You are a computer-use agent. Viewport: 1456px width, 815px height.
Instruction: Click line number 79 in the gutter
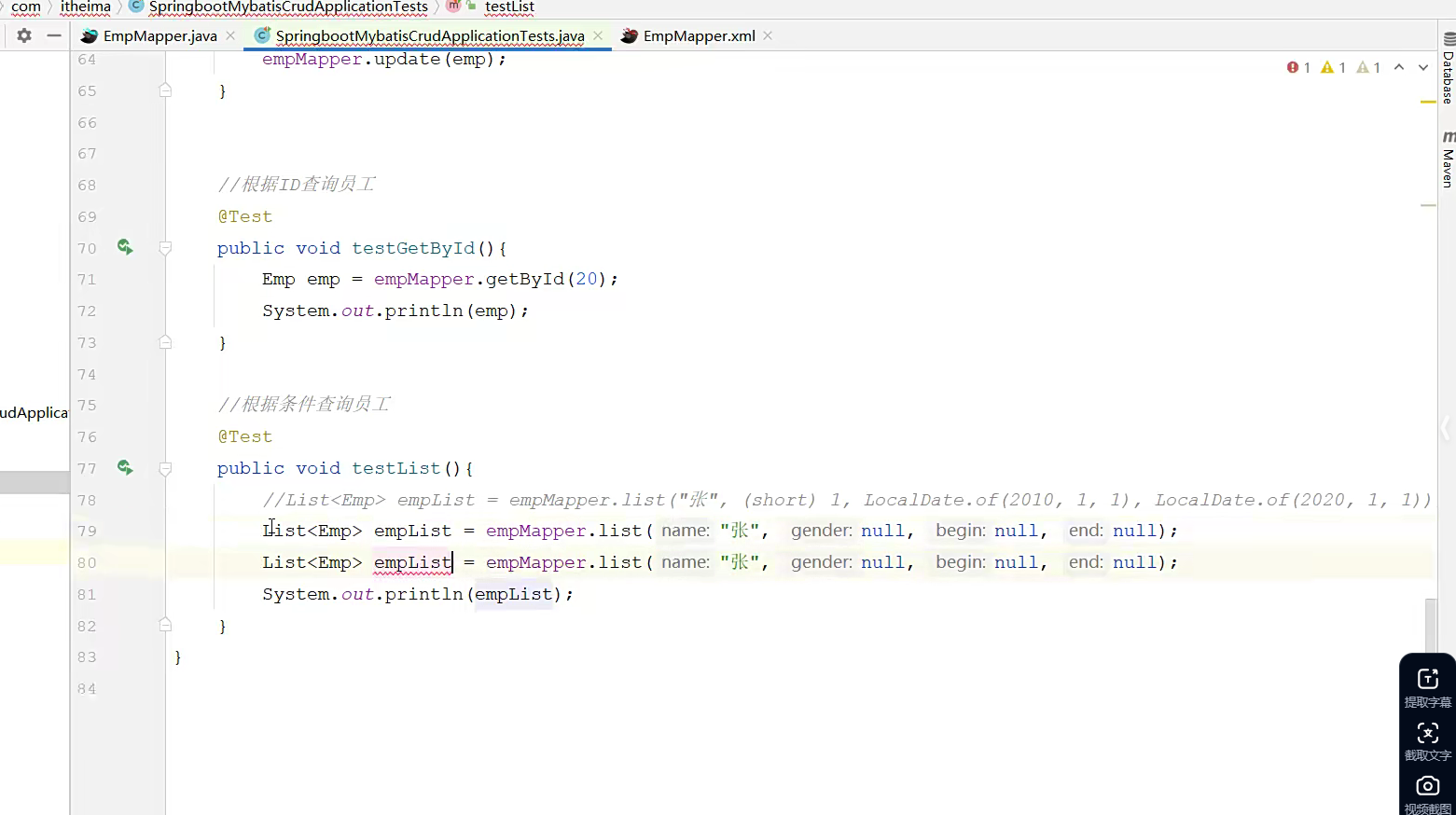[x=87, y=531]
